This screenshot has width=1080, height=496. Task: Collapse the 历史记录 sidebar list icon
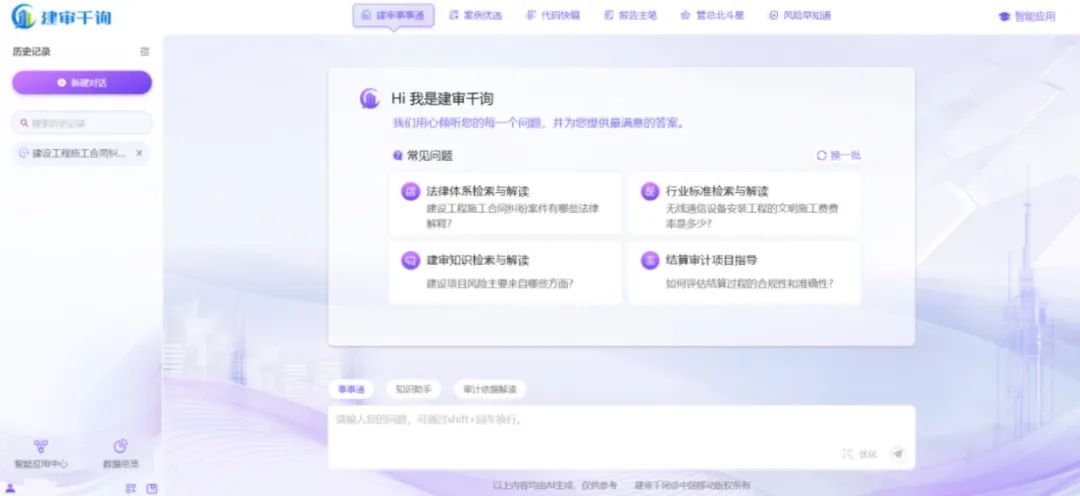tap(145, 52)
